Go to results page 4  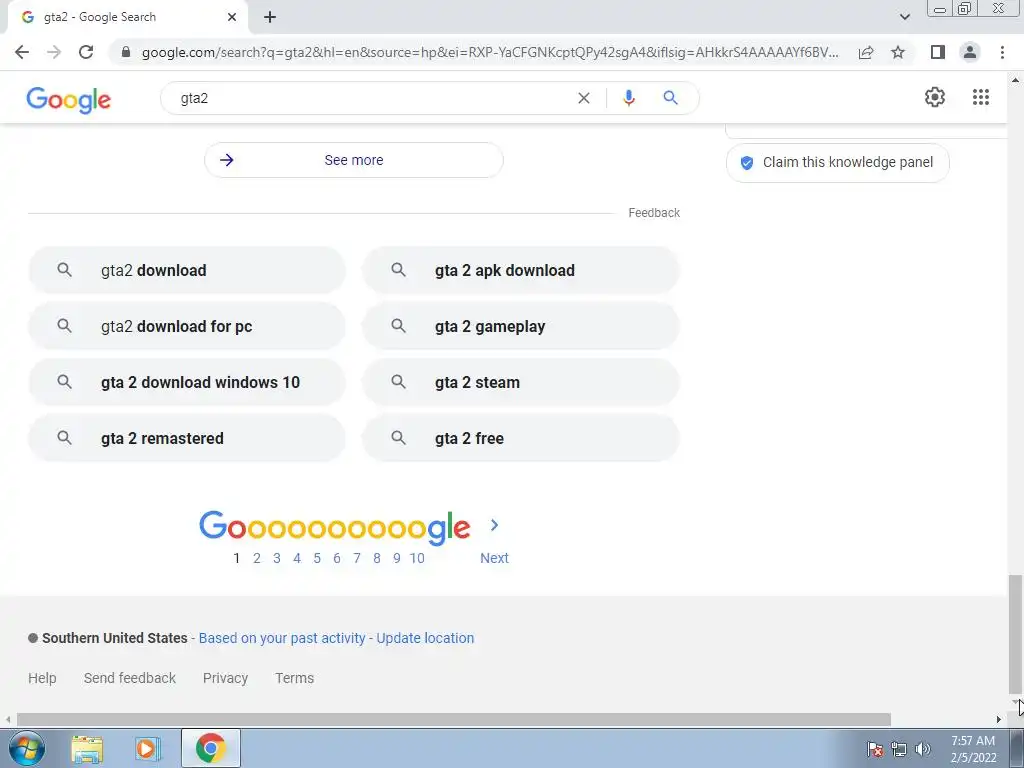point(297,558)
